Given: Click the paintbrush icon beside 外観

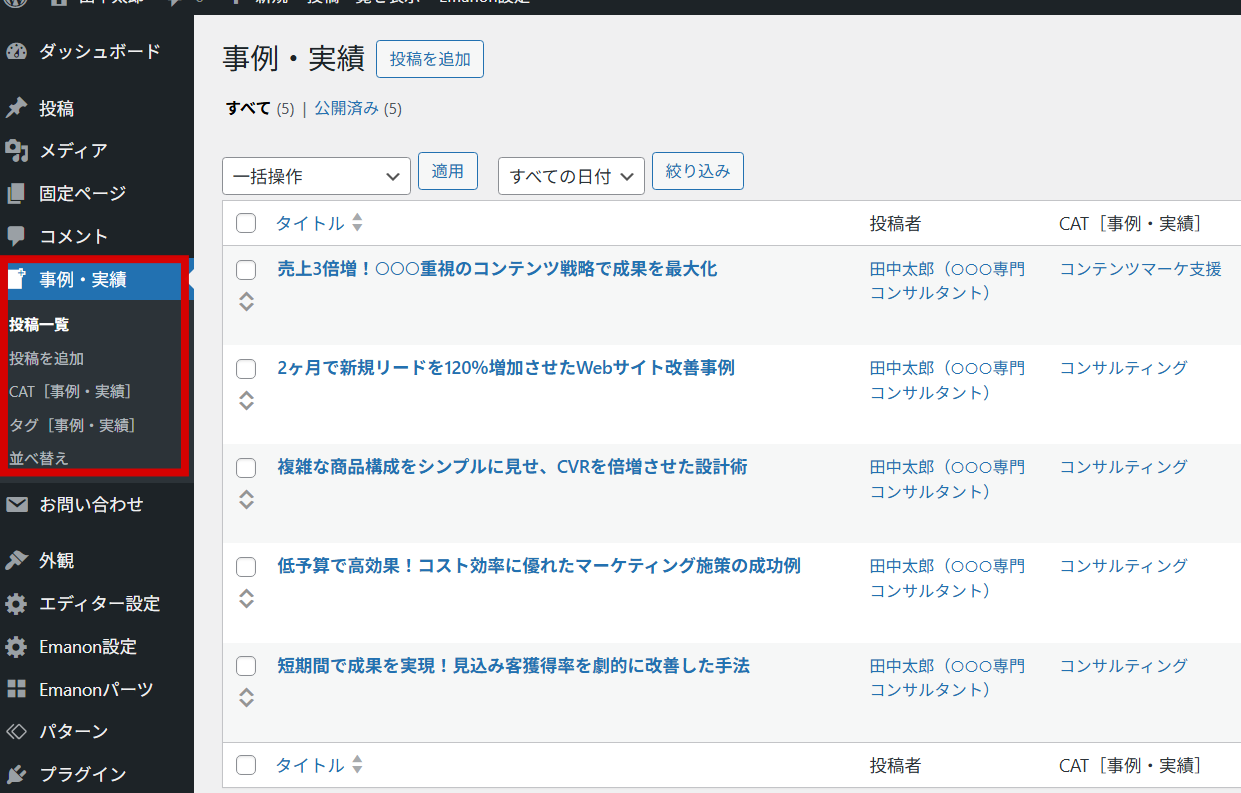Looking at the screenshot, I should point(16,560).
